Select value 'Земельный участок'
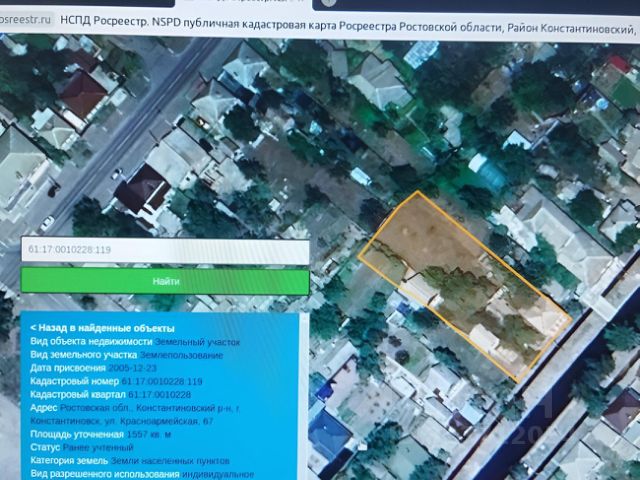 click(x=198, y=342)
